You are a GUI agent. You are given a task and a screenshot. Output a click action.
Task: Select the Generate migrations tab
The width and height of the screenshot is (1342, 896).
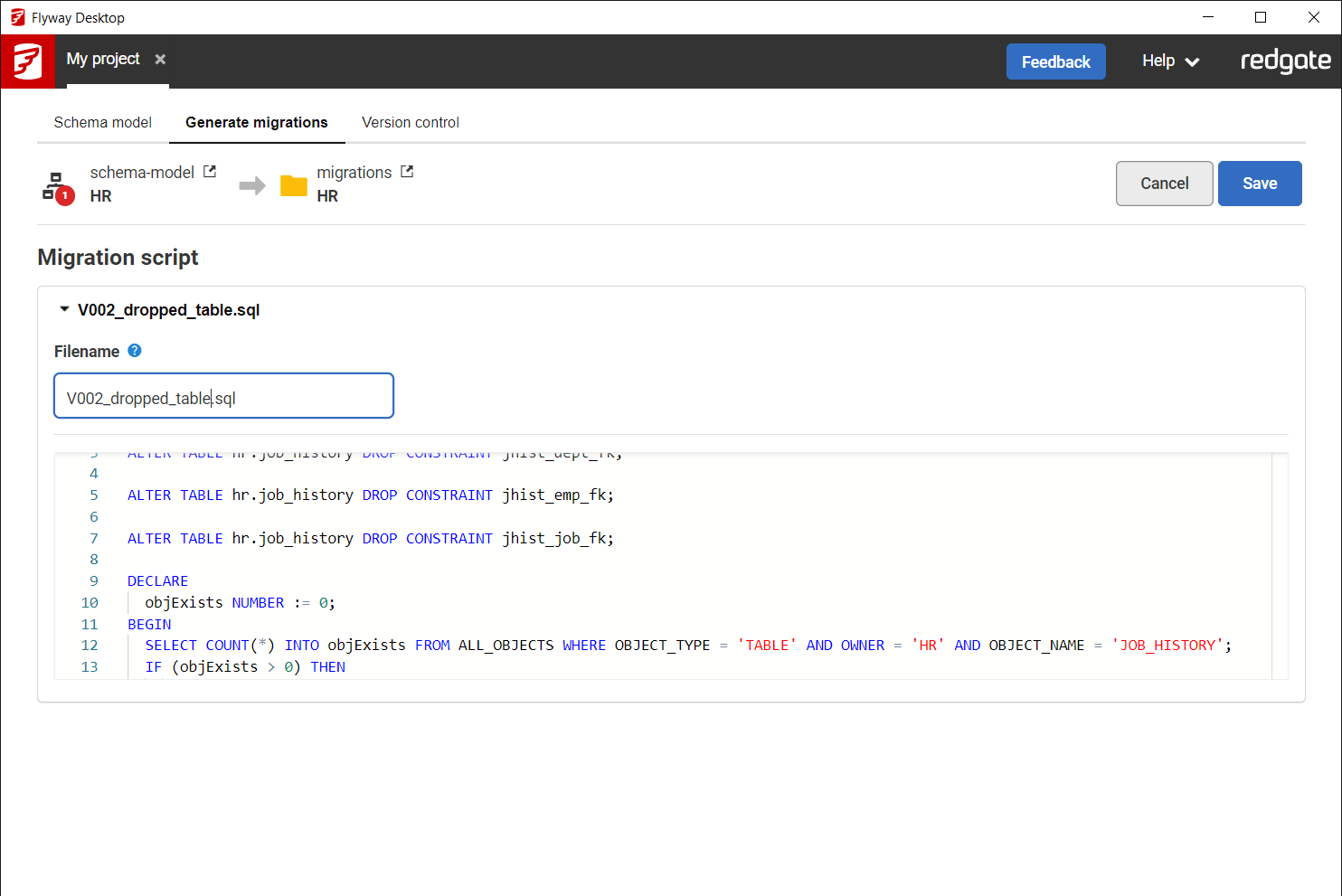click(257, 122)
